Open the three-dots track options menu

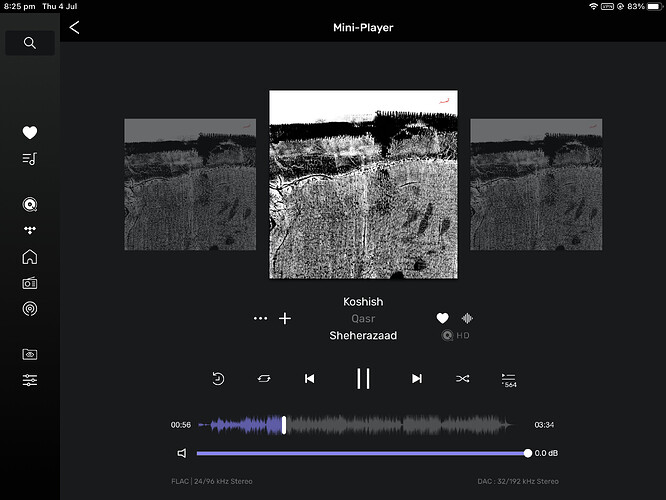(260, 319)
